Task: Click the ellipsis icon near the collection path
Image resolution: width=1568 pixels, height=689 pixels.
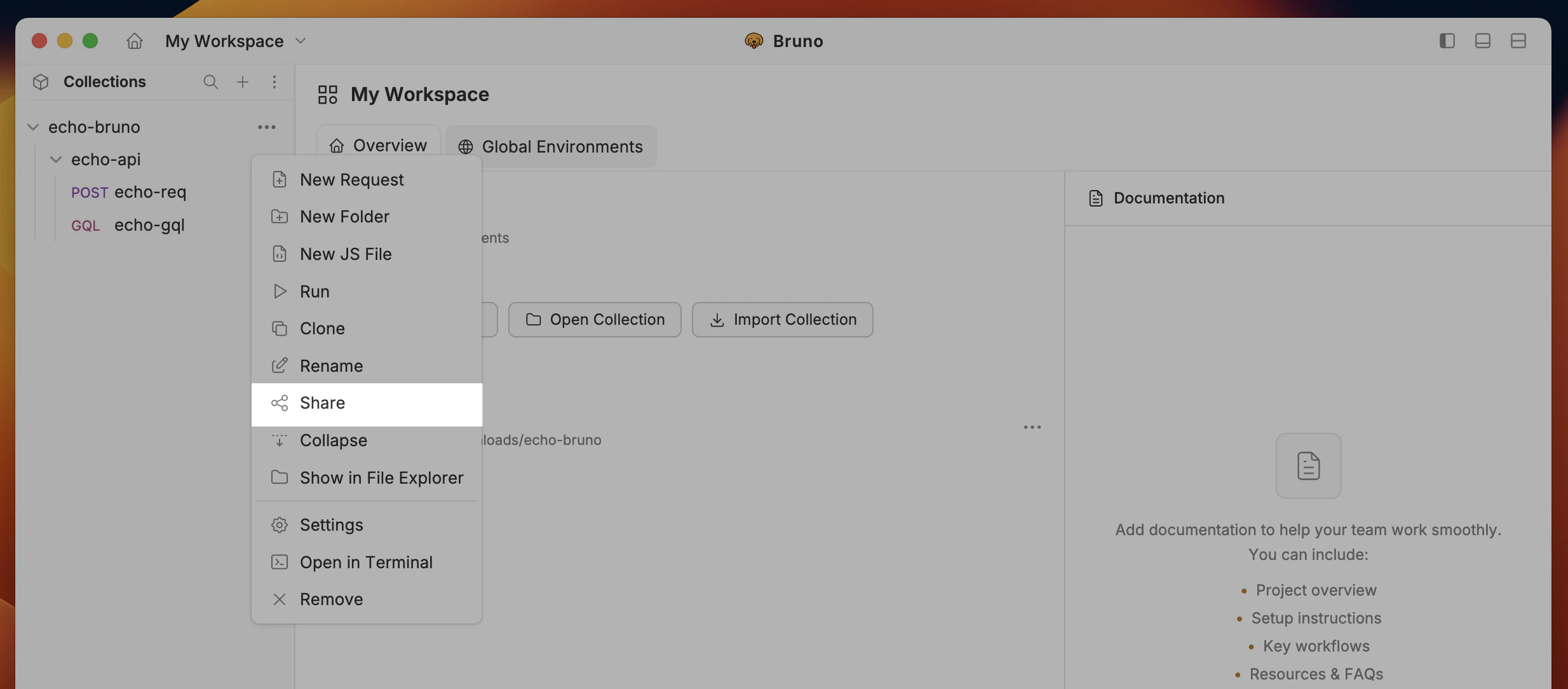Action: click(1032, 426)
